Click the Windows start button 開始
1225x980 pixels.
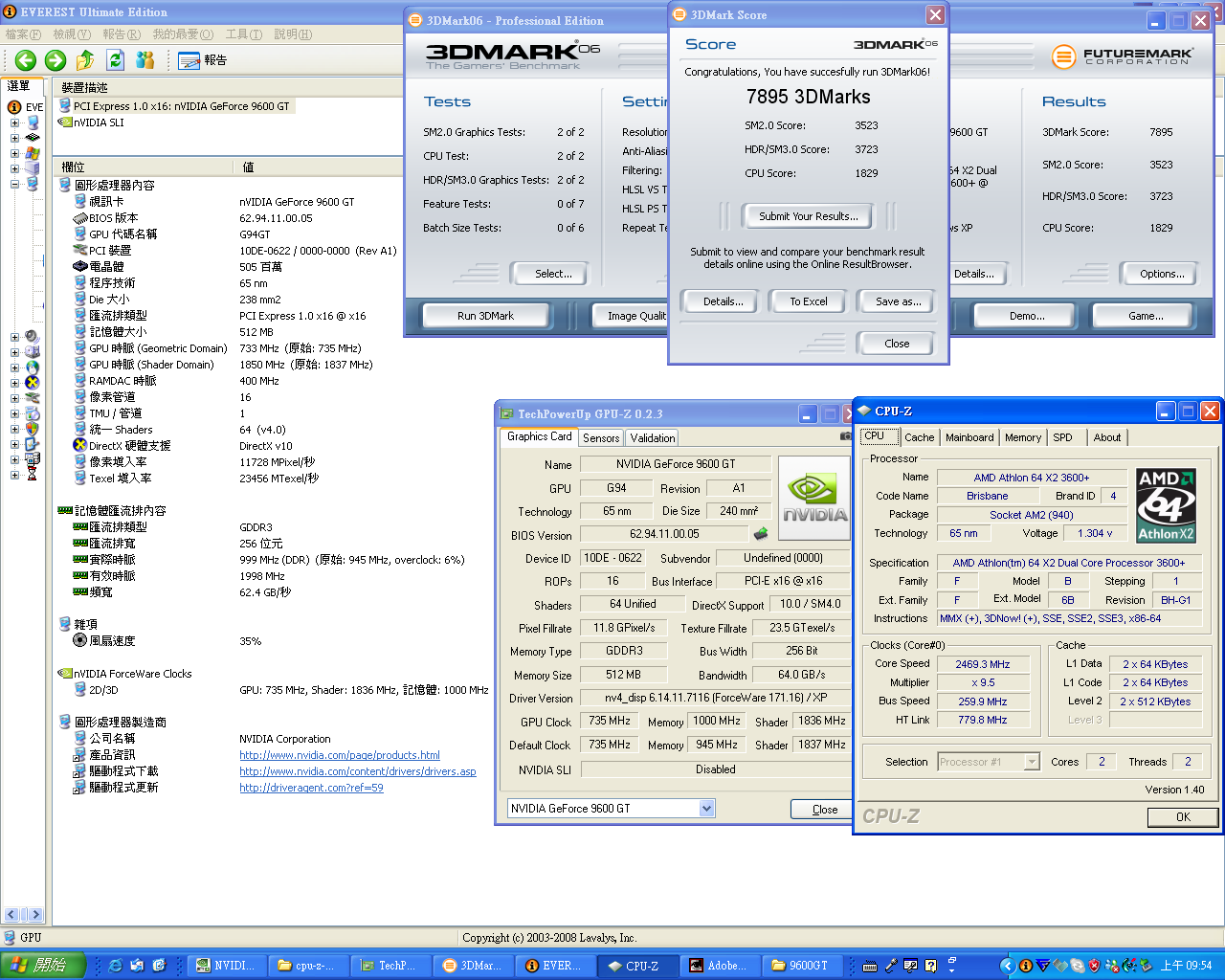[43, 966]
